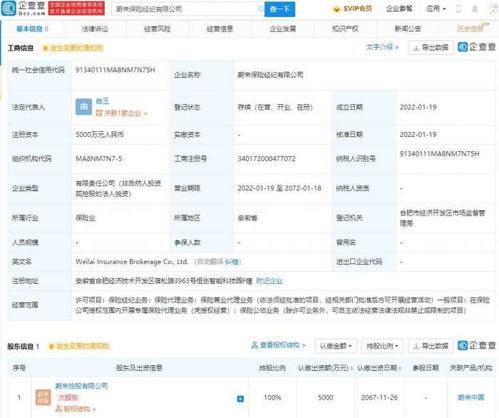The image size is (499, 418).
Task: Click the change-notification badge beside 工商信息
Action: 73,48
